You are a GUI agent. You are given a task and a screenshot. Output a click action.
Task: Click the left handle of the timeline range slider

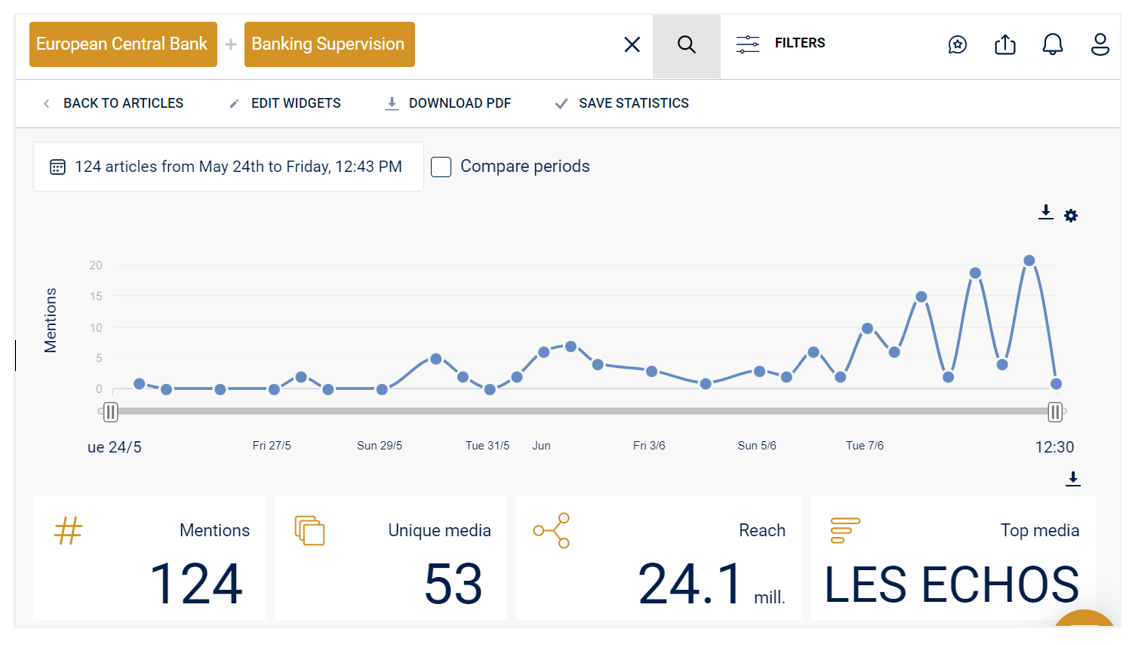(x=110, y=412)
